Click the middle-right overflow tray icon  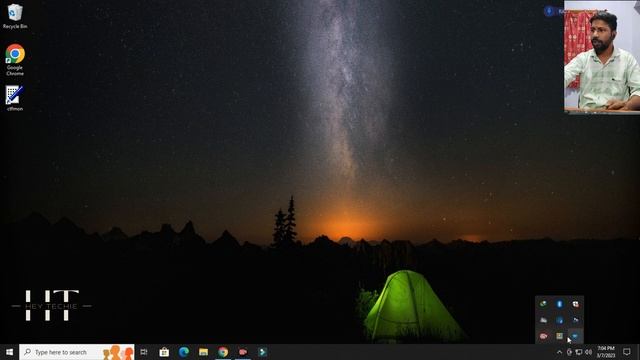coord(576,320)
